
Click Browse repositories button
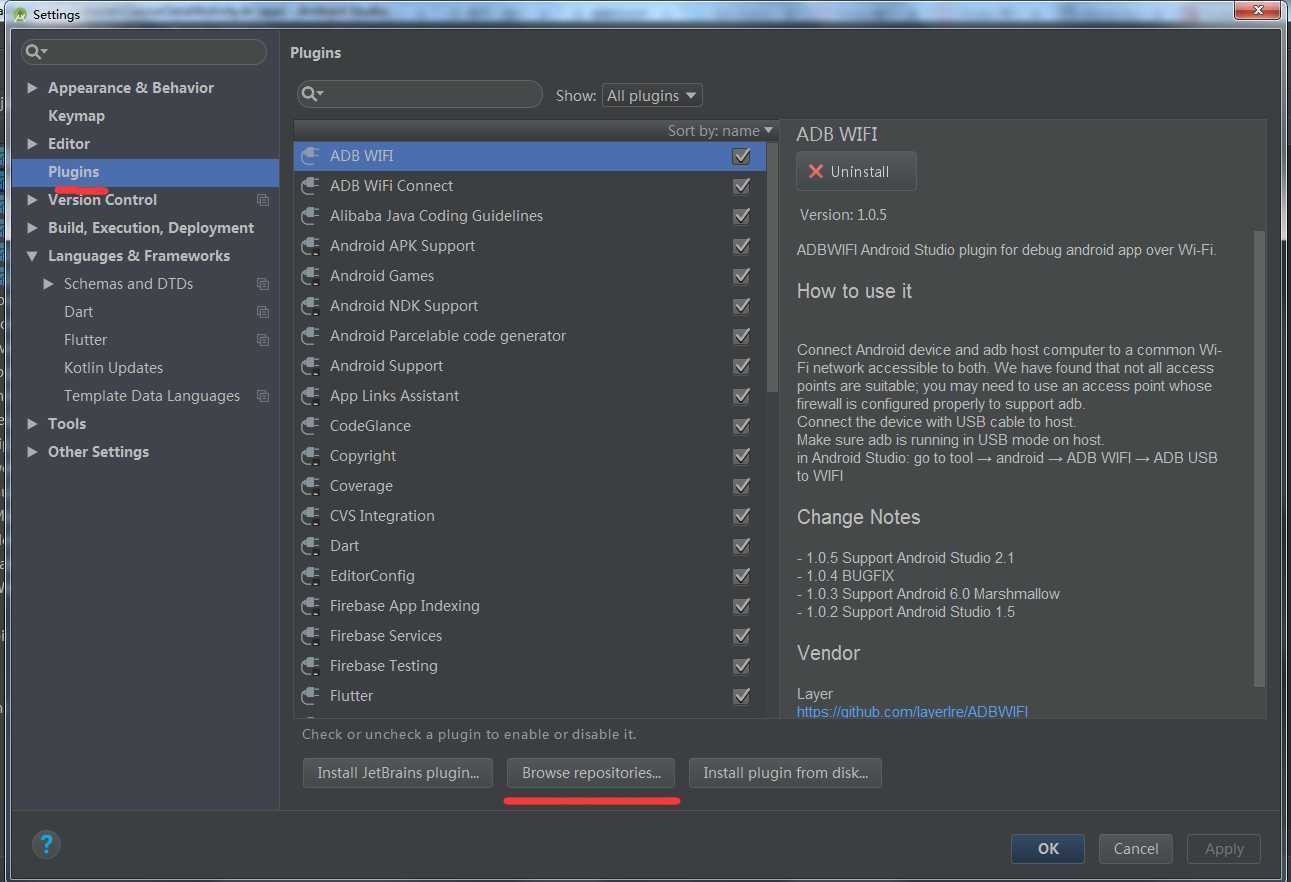click(x=591, y=773)
